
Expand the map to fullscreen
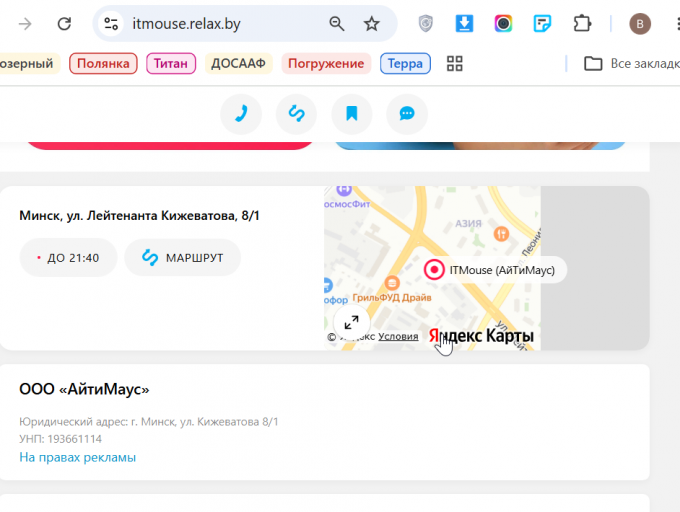pos(351,323)
